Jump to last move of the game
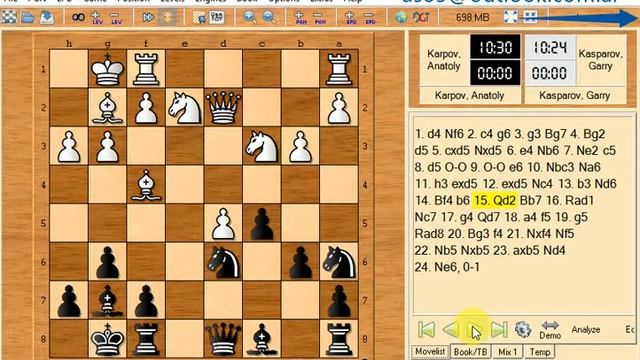Image resolution: width=640 pixels, height=360 pixels. click(499, 330)
